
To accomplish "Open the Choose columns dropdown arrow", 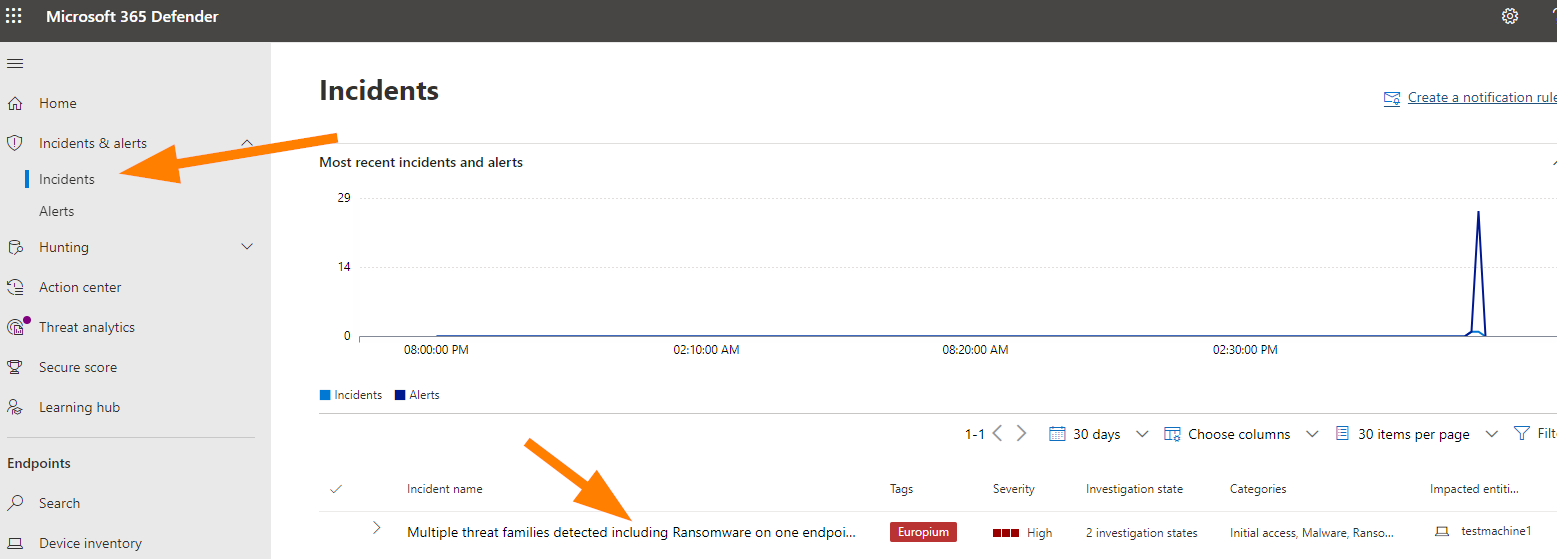I will coord(1312,434).
